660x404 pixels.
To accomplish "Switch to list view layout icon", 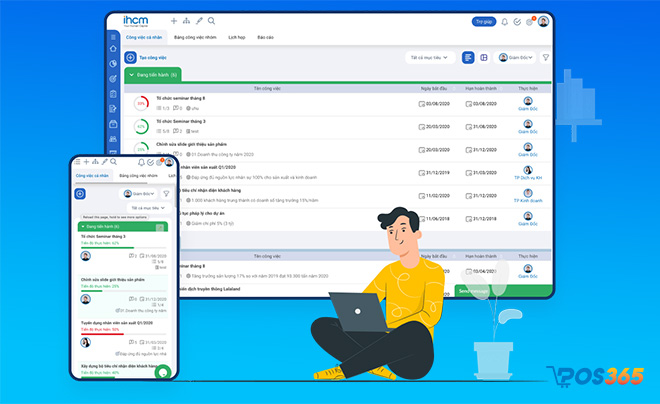I will [x=468, y=58].
